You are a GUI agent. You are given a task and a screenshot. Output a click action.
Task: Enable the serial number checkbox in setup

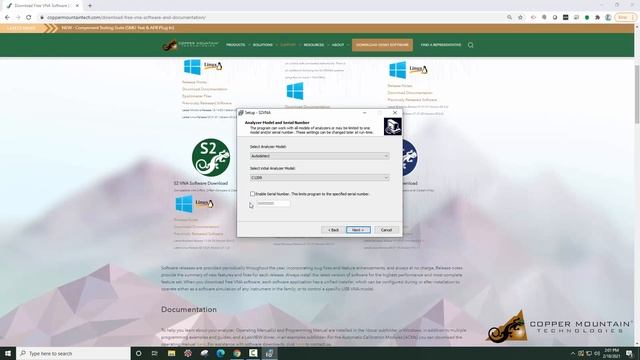coord(252,194)
